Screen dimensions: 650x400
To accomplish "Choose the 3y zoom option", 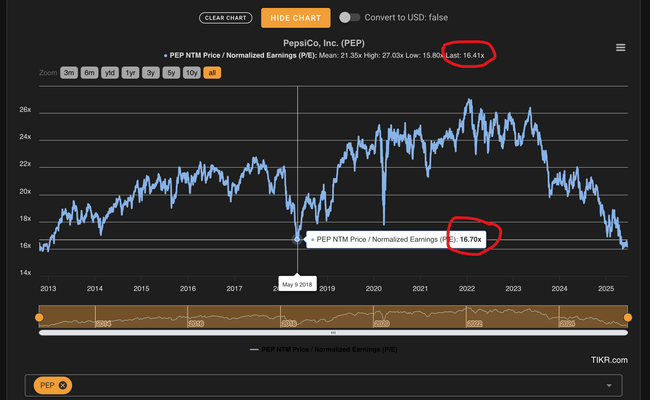I will [151, 73].
